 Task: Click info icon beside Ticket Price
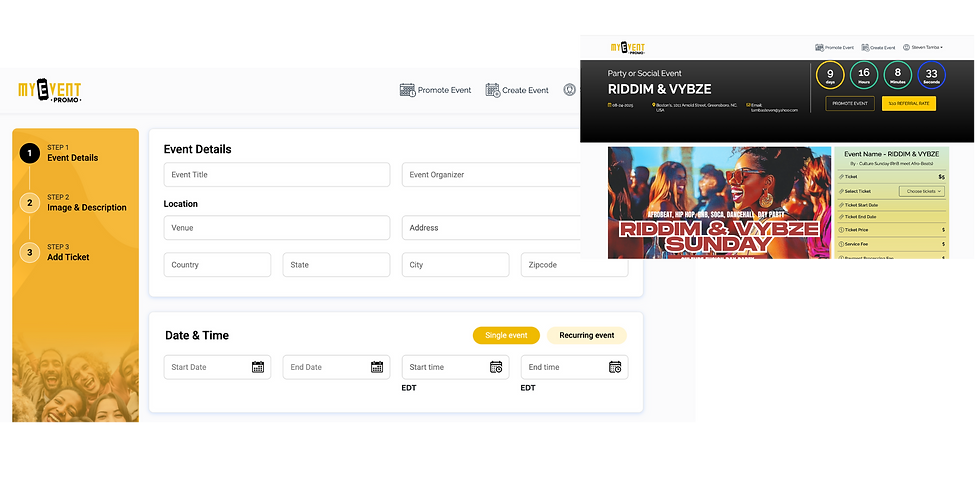(x=840, y=230)
